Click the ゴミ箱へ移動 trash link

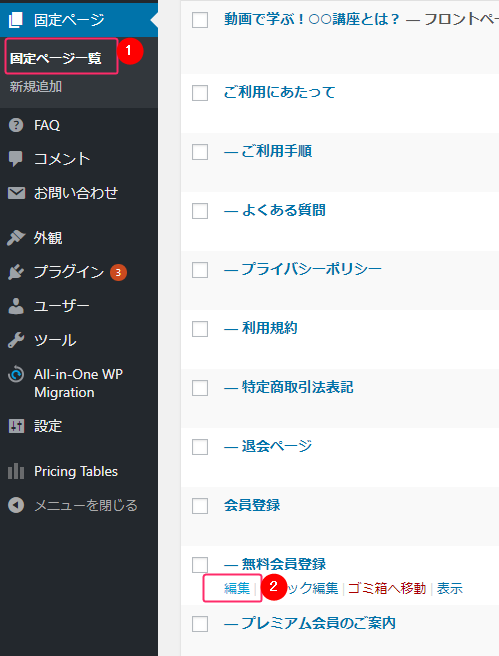[387, 588]
